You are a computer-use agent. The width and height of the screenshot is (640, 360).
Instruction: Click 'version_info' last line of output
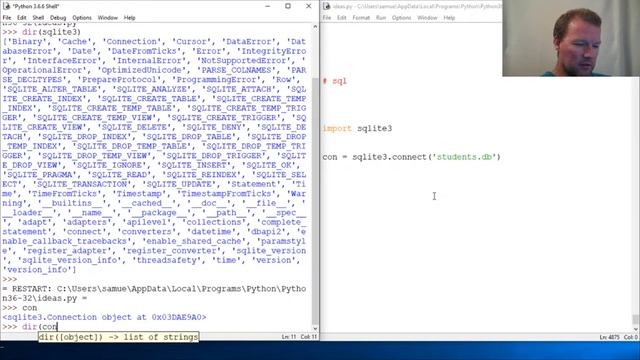coord(39,269)
